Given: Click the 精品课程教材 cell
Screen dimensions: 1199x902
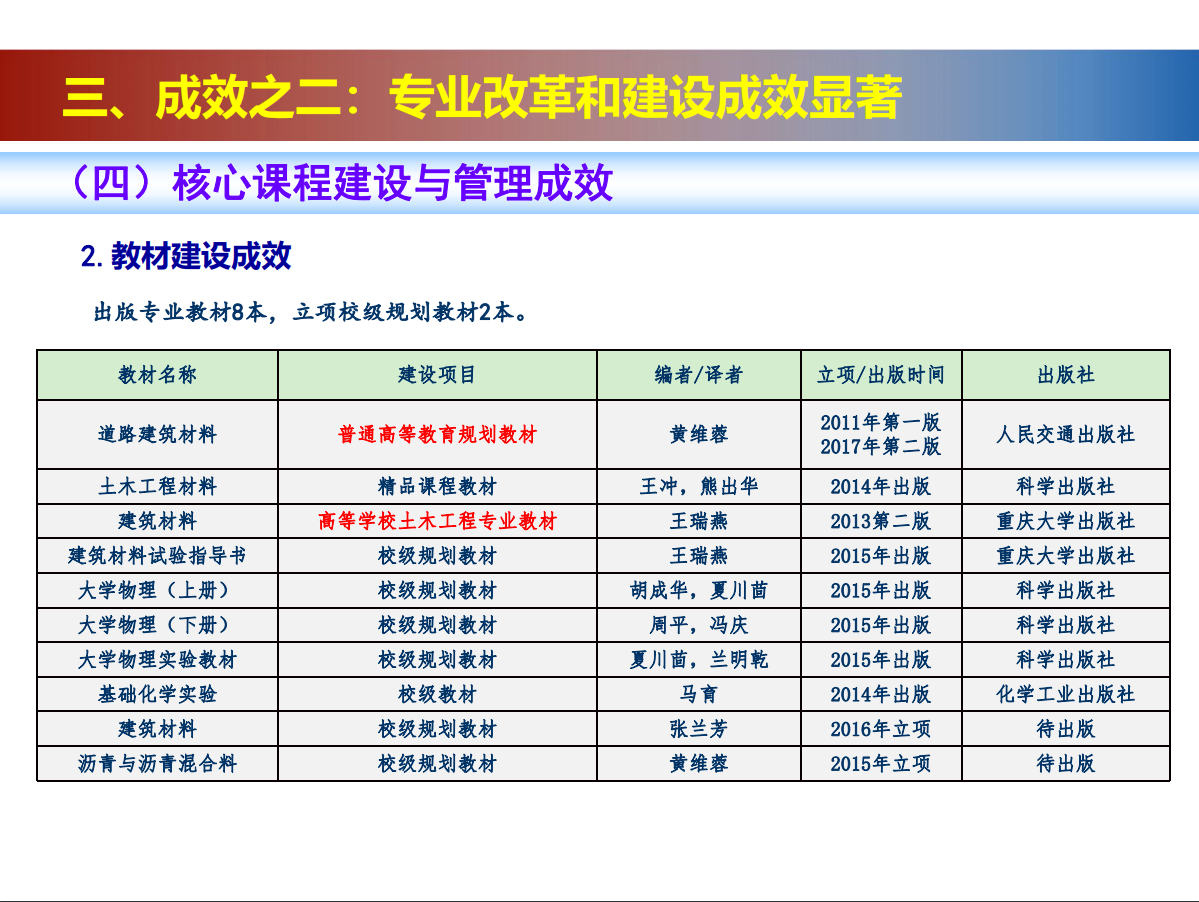Looking at the screenshot, I should [437, 487].
